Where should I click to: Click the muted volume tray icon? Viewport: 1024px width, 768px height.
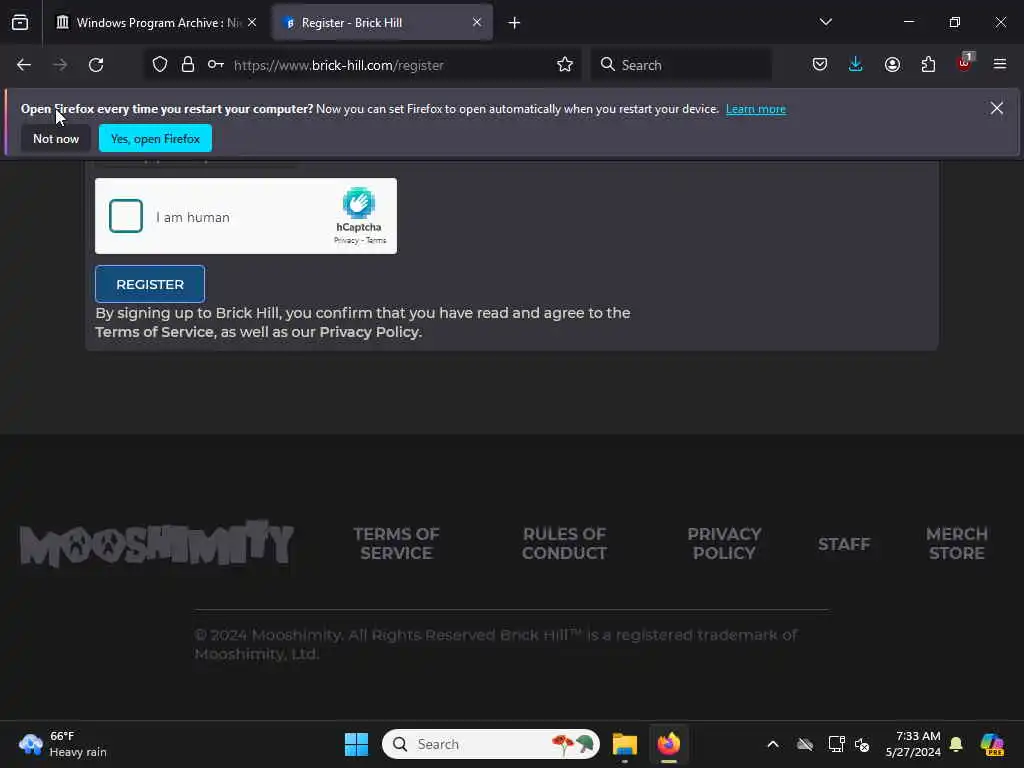[862, 744]
